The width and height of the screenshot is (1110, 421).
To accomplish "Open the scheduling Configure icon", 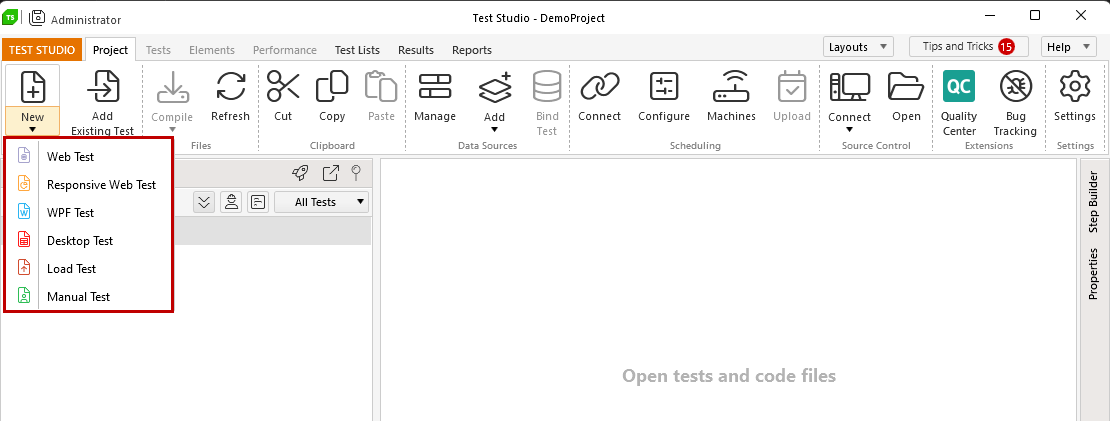I will pyautogui.click(x=664, y=86).
